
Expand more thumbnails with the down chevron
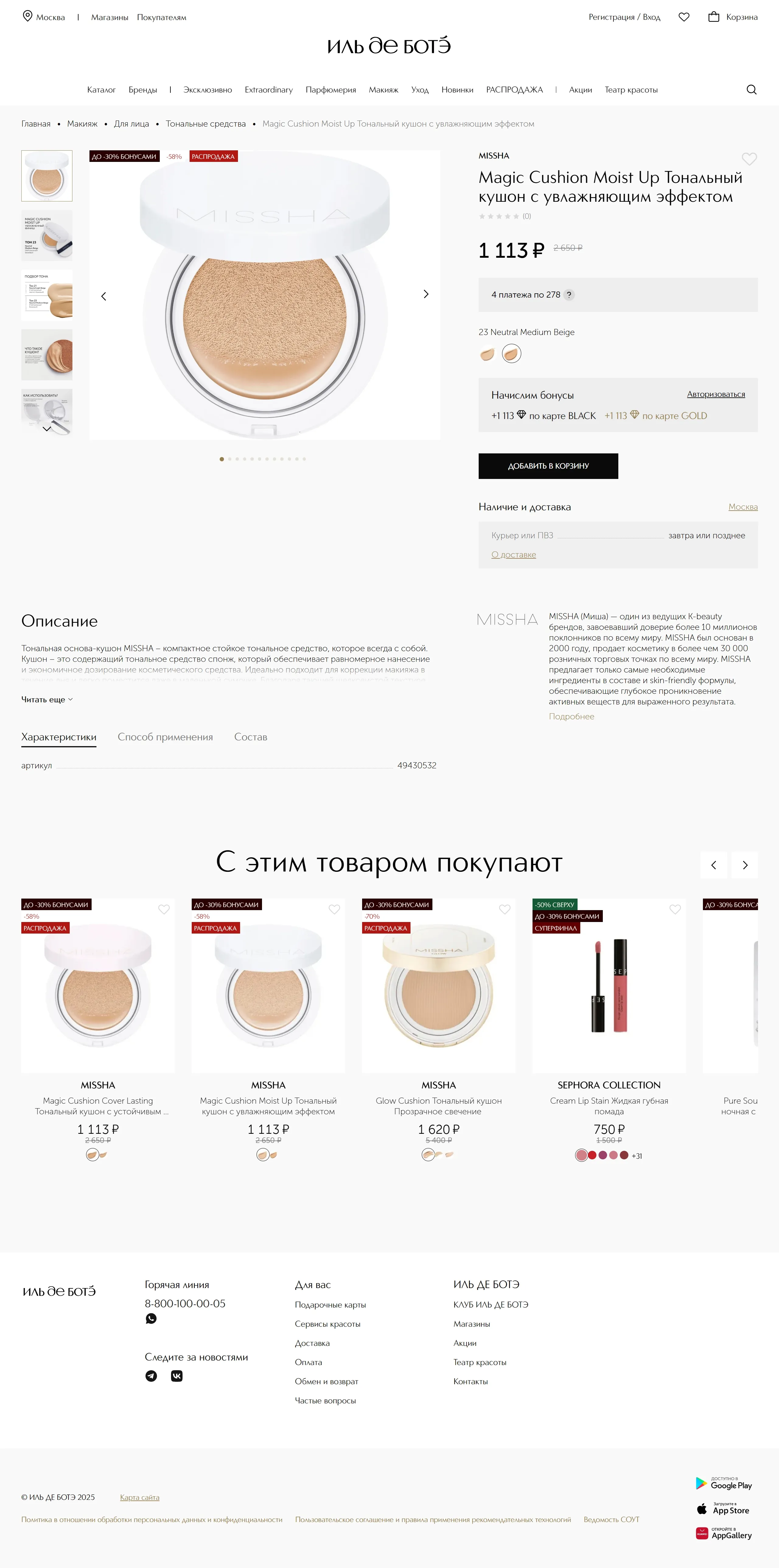point(47,428)
